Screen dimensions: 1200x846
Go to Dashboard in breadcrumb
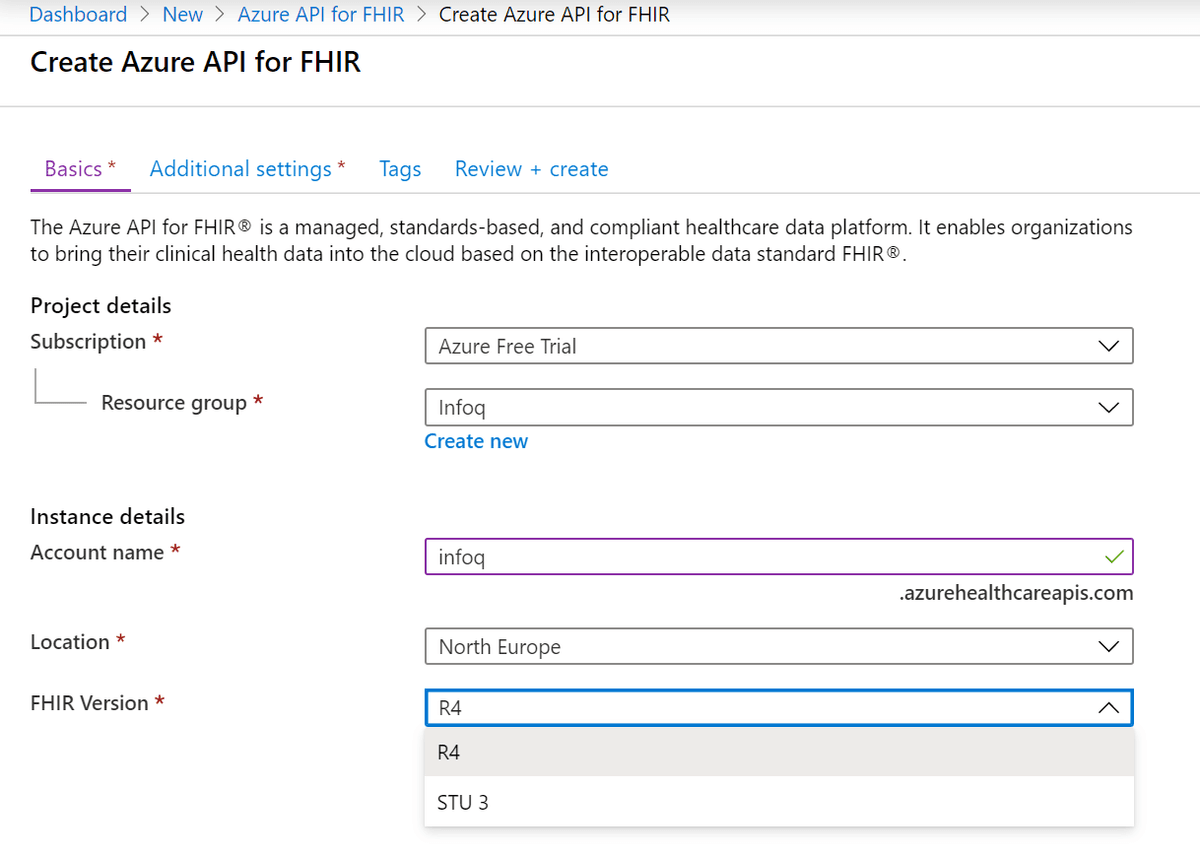pyautogui.click(x=78, y=14)
